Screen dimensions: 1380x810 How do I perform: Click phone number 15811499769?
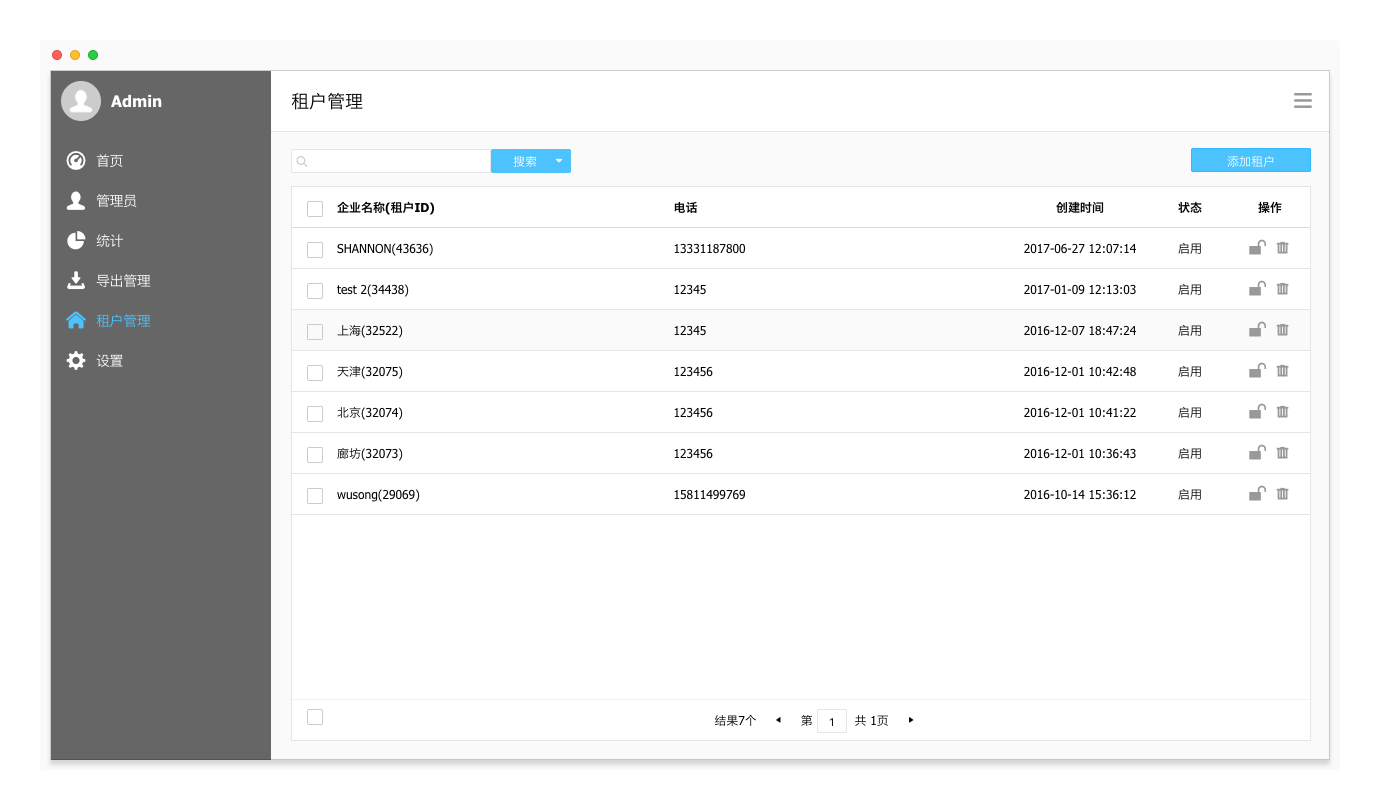point(710,495)
